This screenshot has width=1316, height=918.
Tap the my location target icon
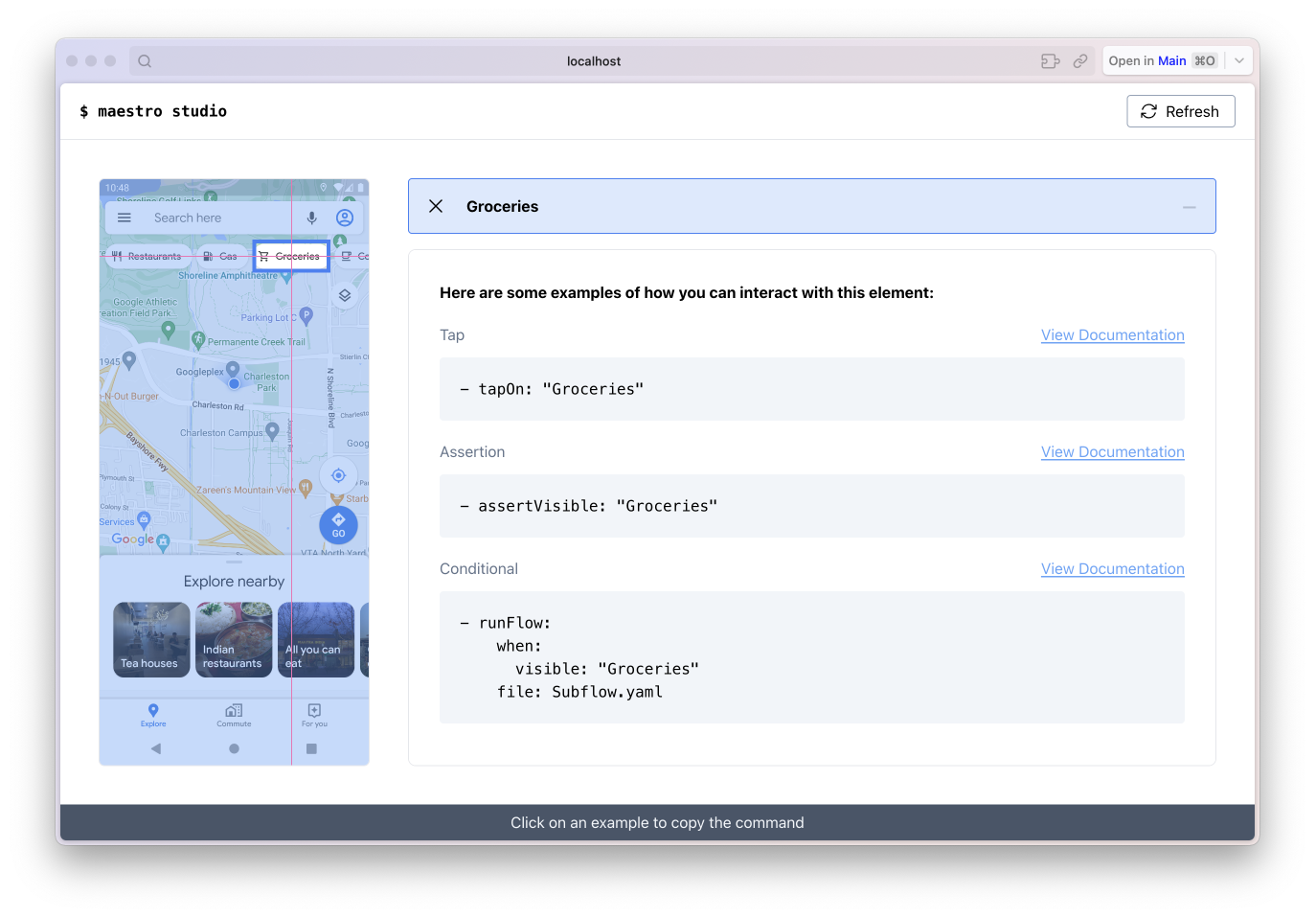[338, 475]
